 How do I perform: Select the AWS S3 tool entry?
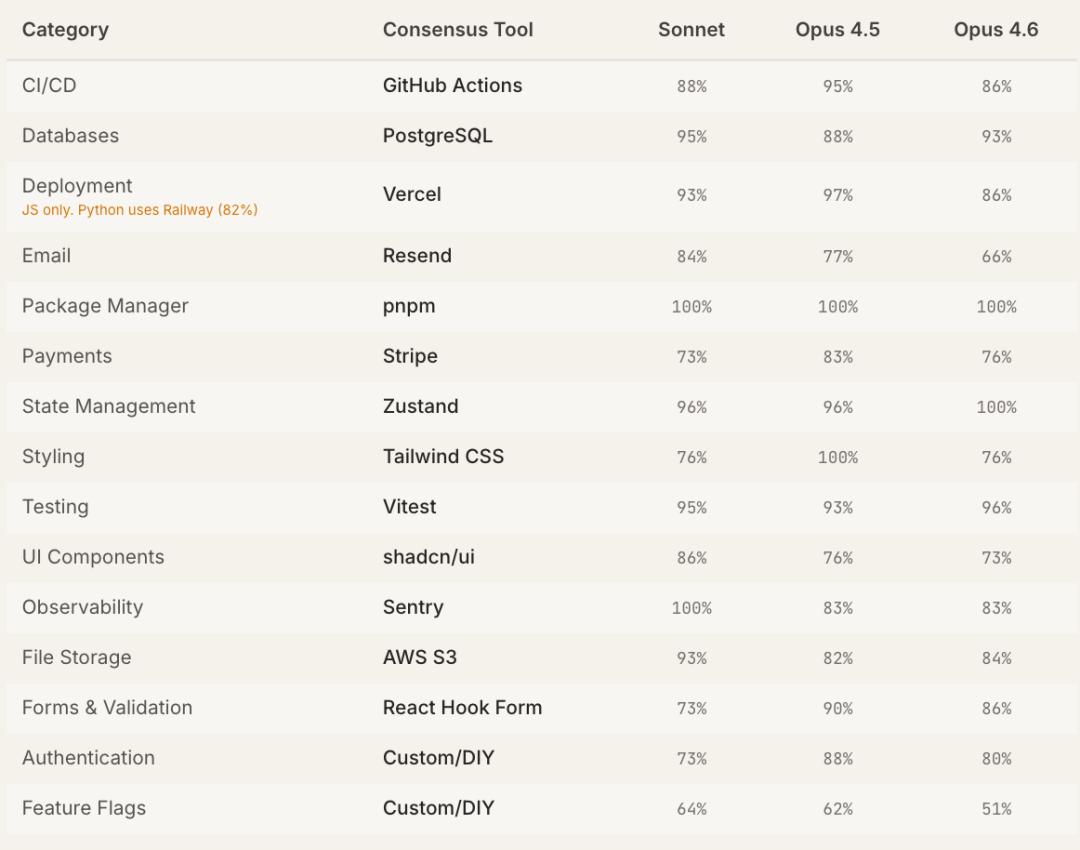(419, 658)
